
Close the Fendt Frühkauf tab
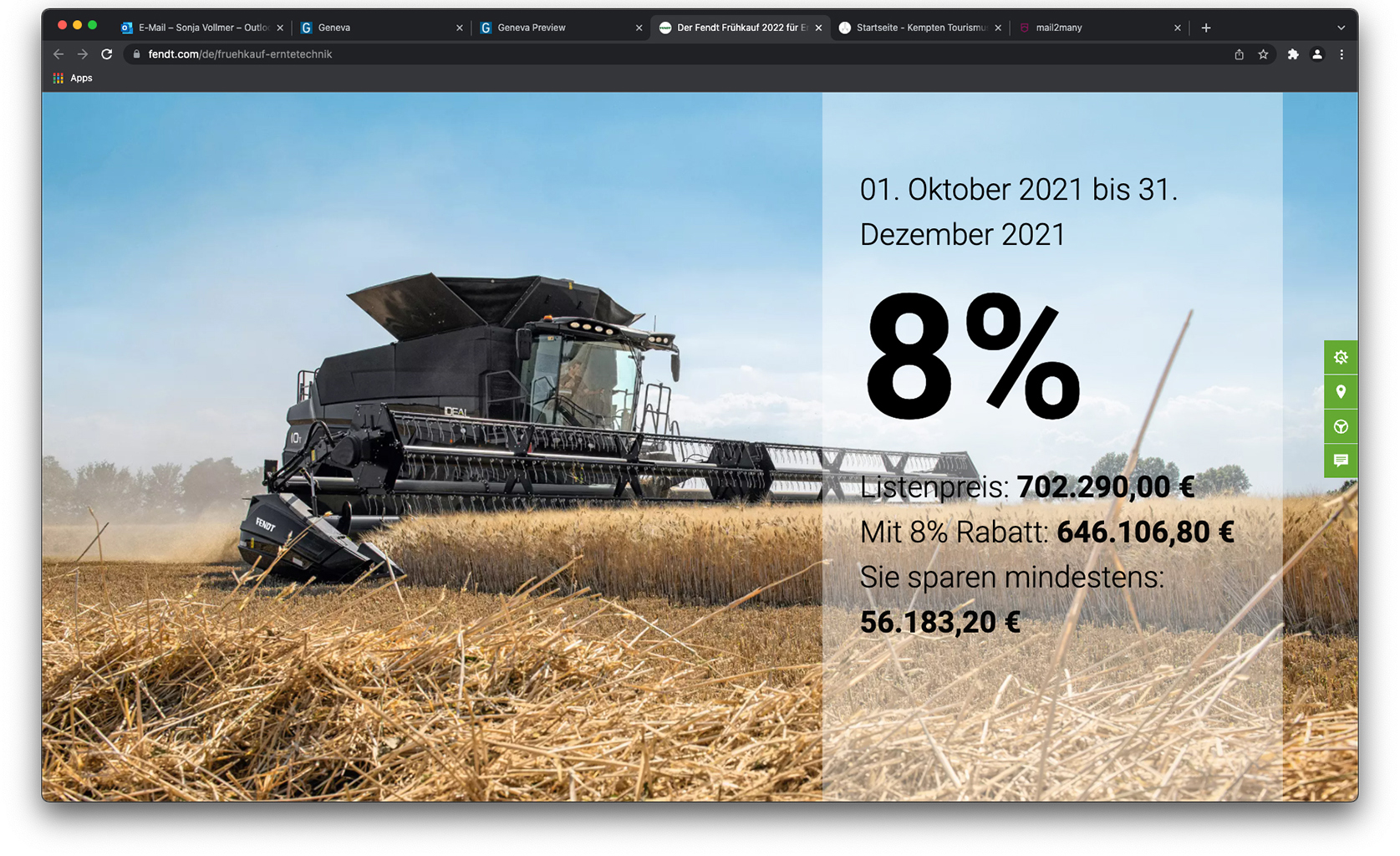[818, 28]
